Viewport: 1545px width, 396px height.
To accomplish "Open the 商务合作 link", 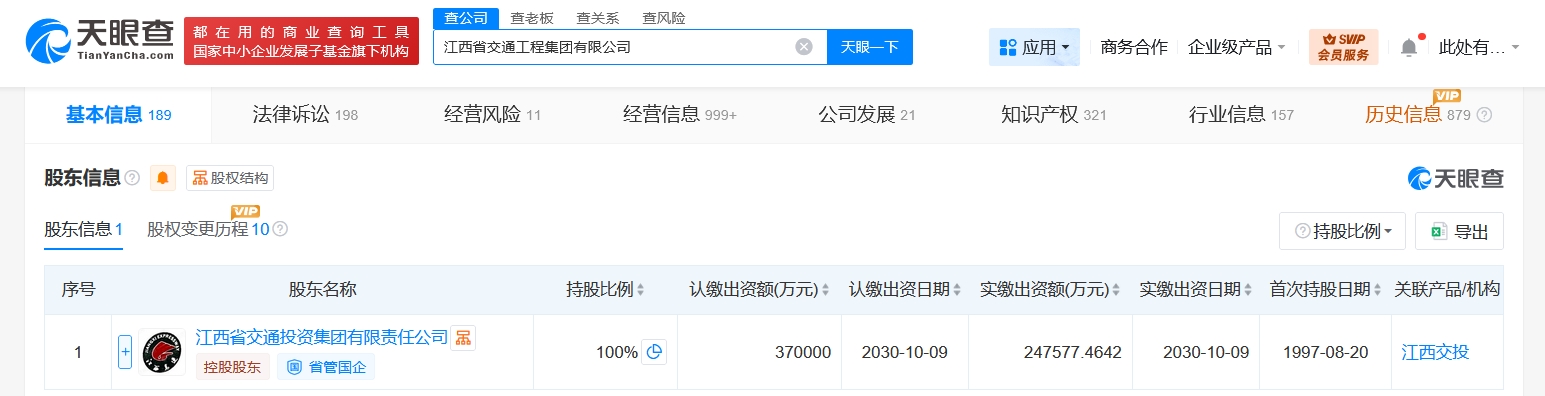I will coord(1134,47).
